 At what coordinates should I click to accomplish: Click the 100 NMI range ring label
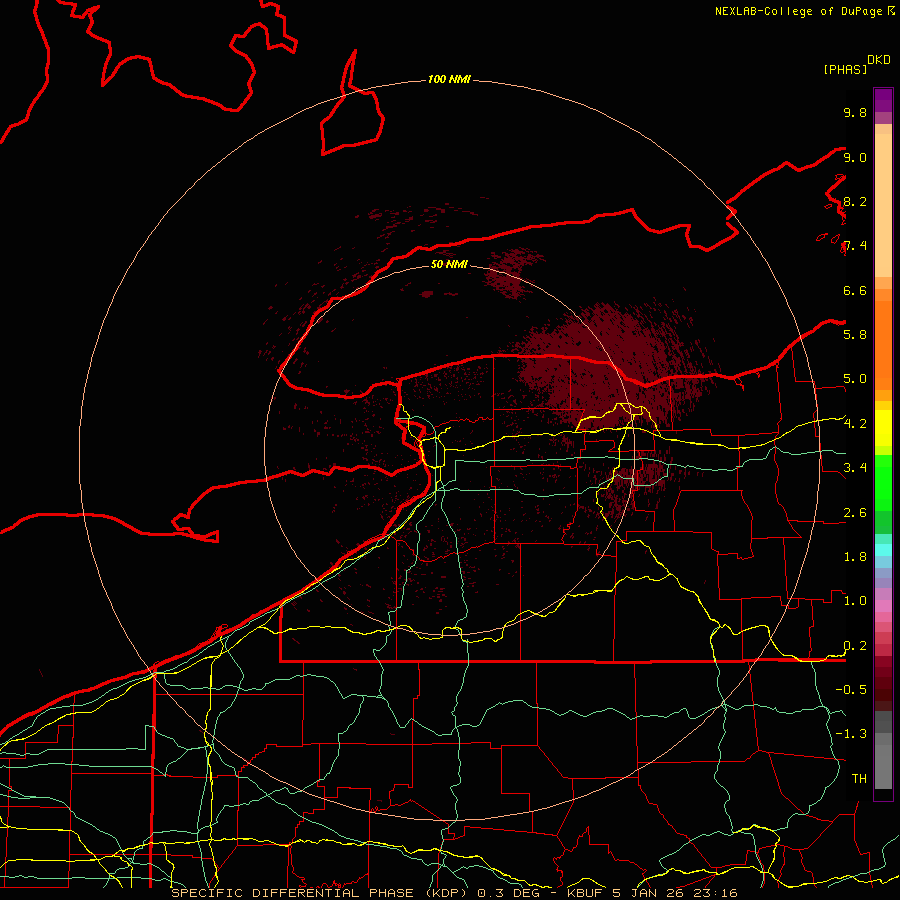click(x=449, y=79)
